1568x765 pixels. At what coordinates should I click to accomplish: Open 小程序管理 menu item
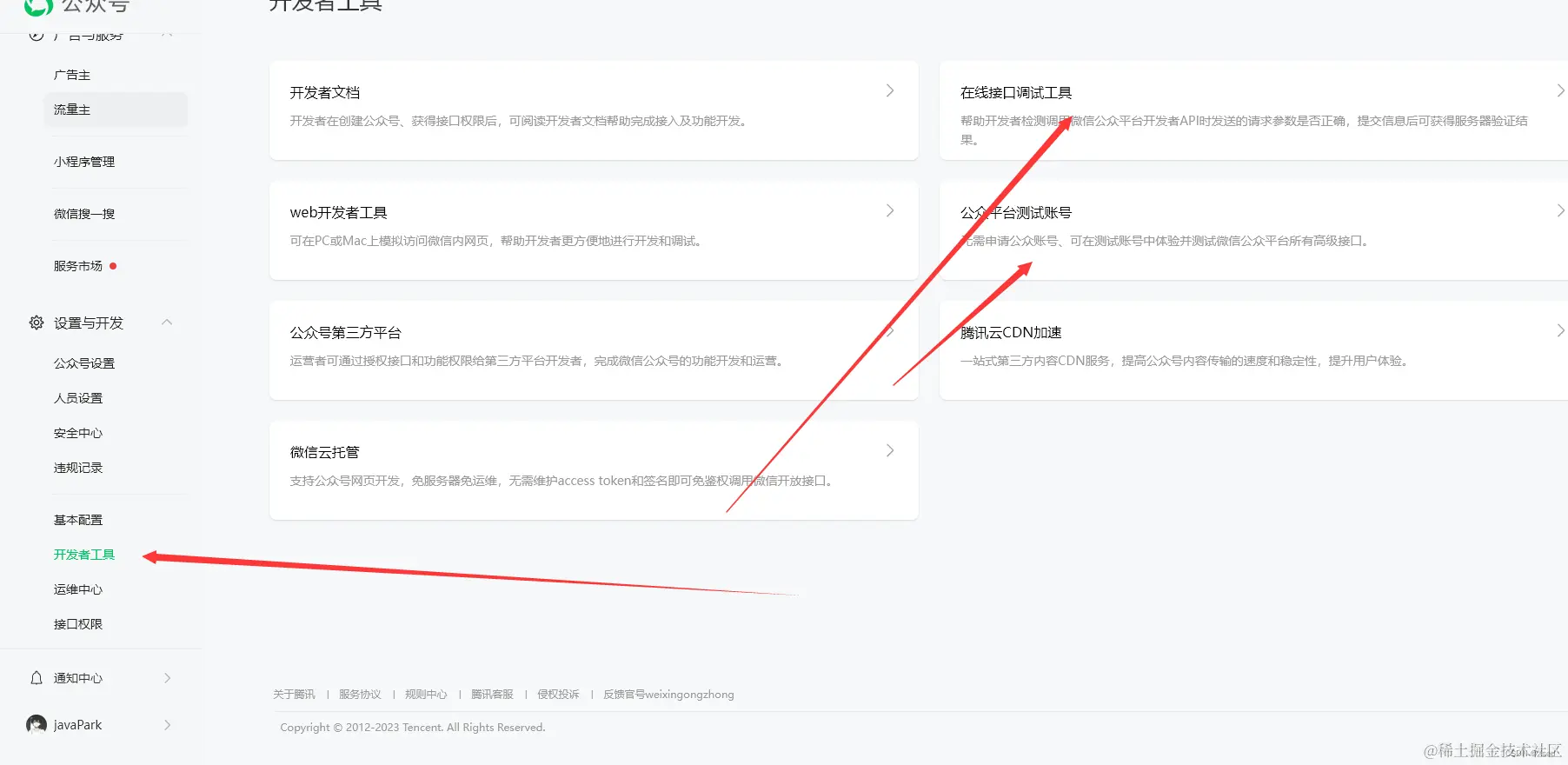[84, 162]
